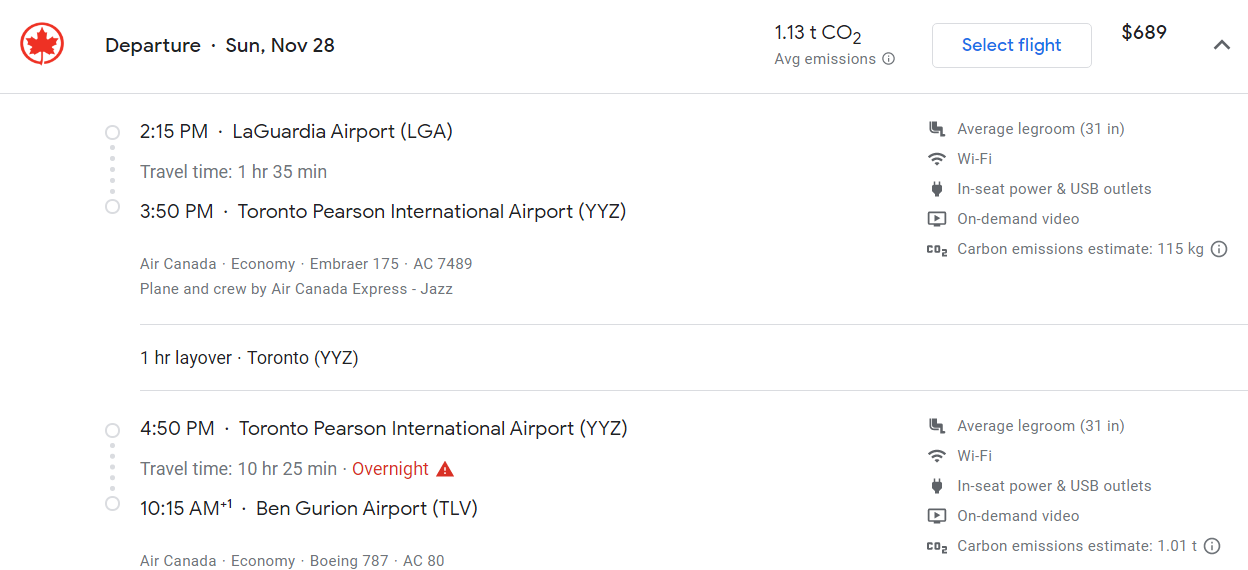Click second leg's legroom seat icon

pyautogui.click(x=937, y=426)
